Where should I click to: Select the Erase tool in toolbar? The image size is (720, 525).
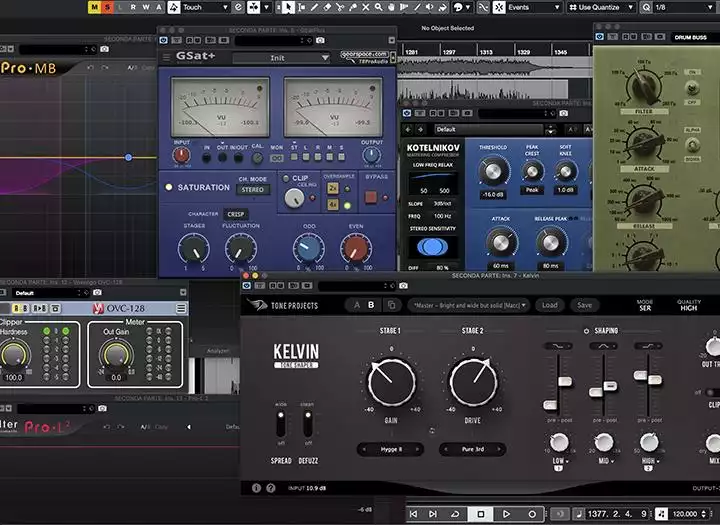[x=327, y=7]
